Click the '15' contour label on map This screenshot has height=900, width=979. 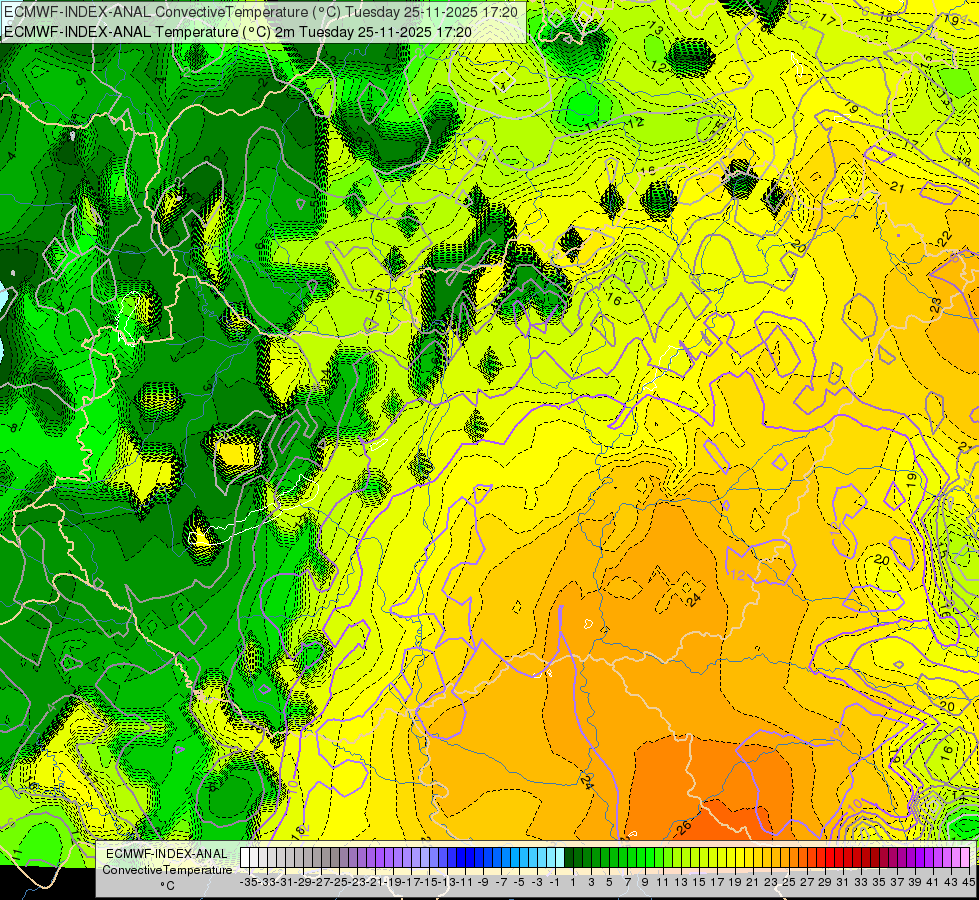coord(376,296)
